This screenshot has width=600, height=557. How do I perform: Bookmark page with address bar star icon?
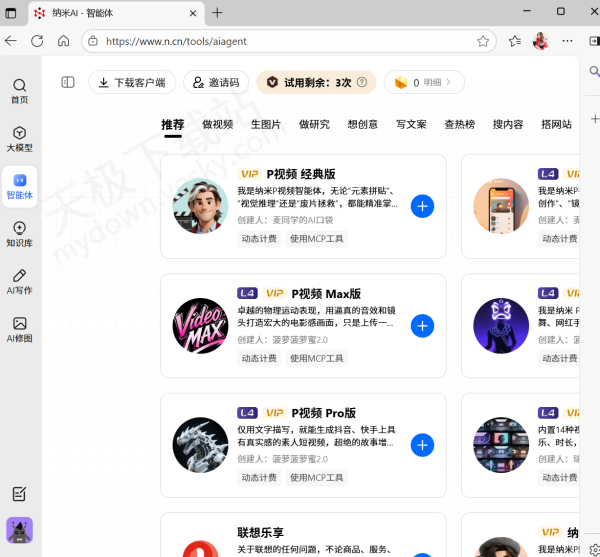click(x=483, y=41)
